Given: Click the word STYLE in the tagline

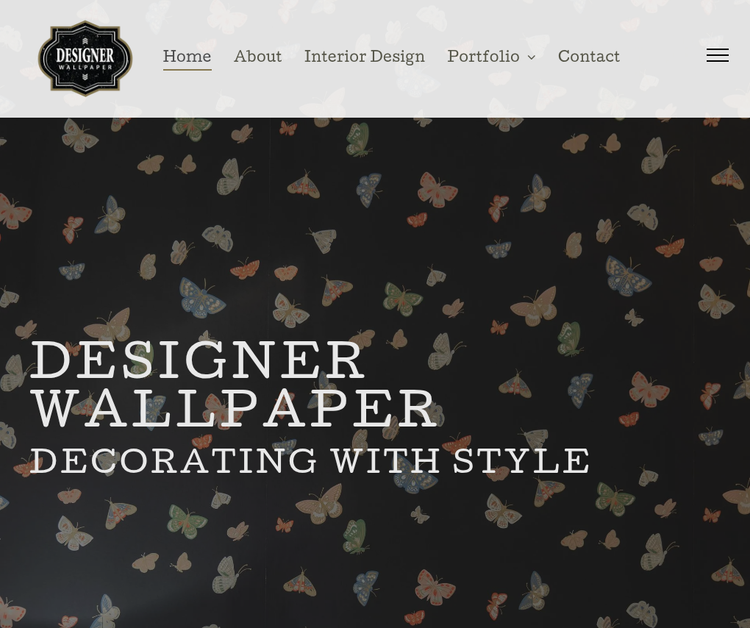Looking at the screenshot, I should coord(521,461).
